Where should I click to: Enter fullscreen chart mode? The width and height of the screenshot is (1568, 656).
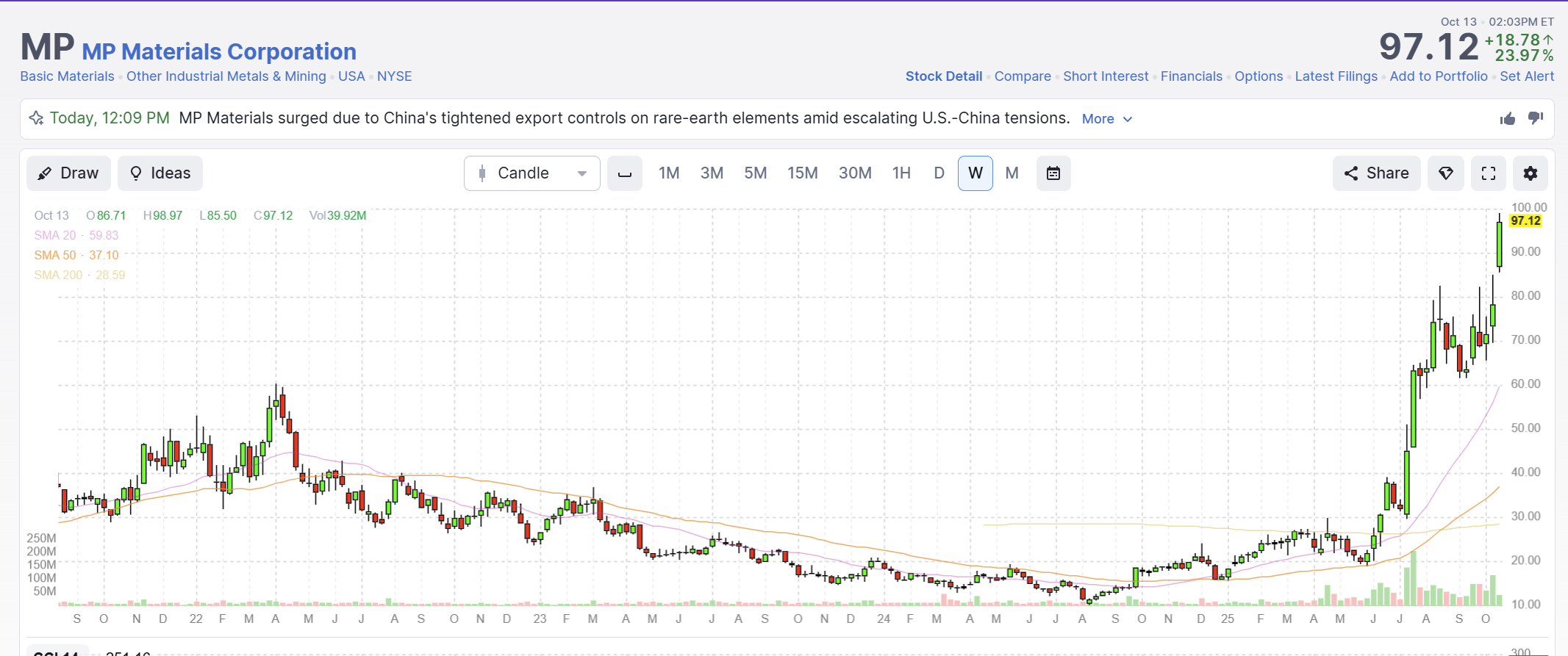[x=1489, y=173]
